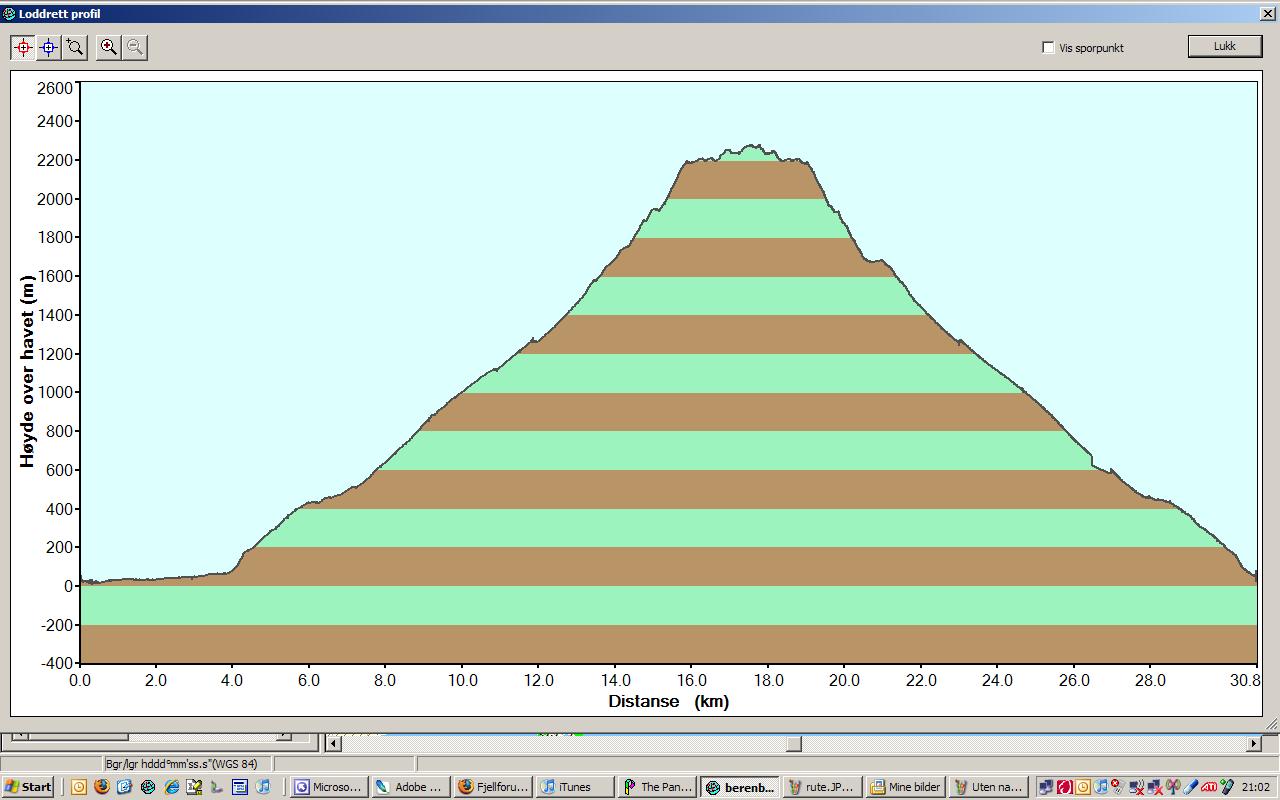Switch to Fjellforum Firefox taskbar window

pyautogui.click(x=491, y=787)
